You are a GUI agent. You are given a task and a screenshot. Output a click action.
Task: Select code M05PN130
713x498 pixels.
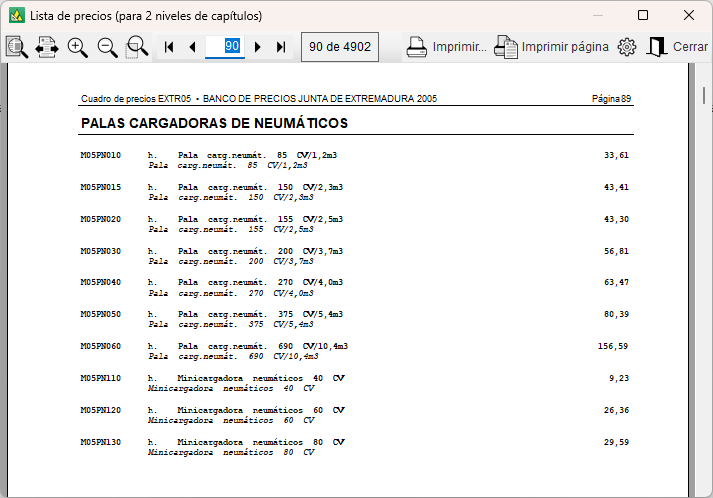[100, 442]
